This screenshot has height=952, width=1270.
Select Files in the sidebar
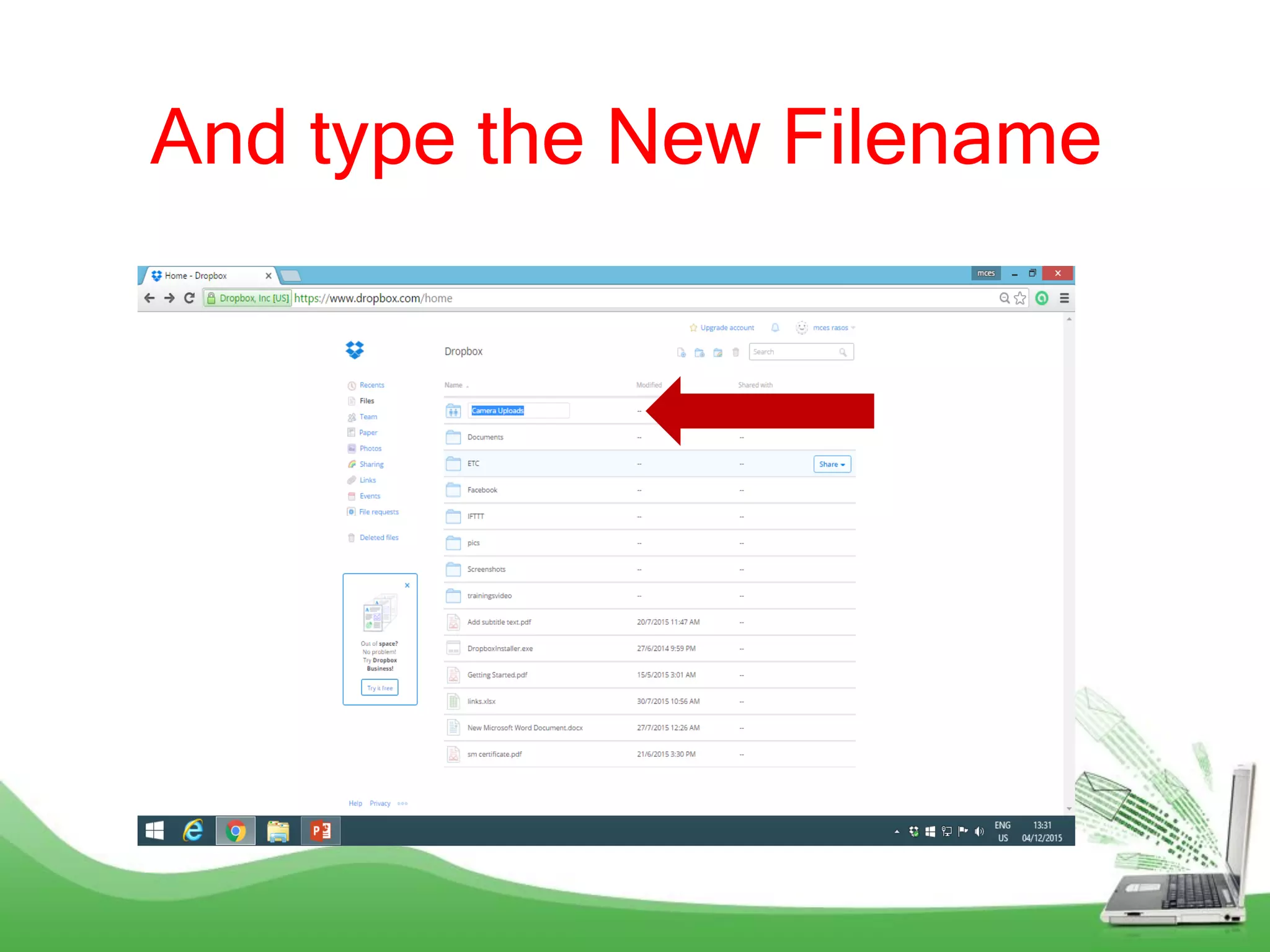click(x=366, y=401)
